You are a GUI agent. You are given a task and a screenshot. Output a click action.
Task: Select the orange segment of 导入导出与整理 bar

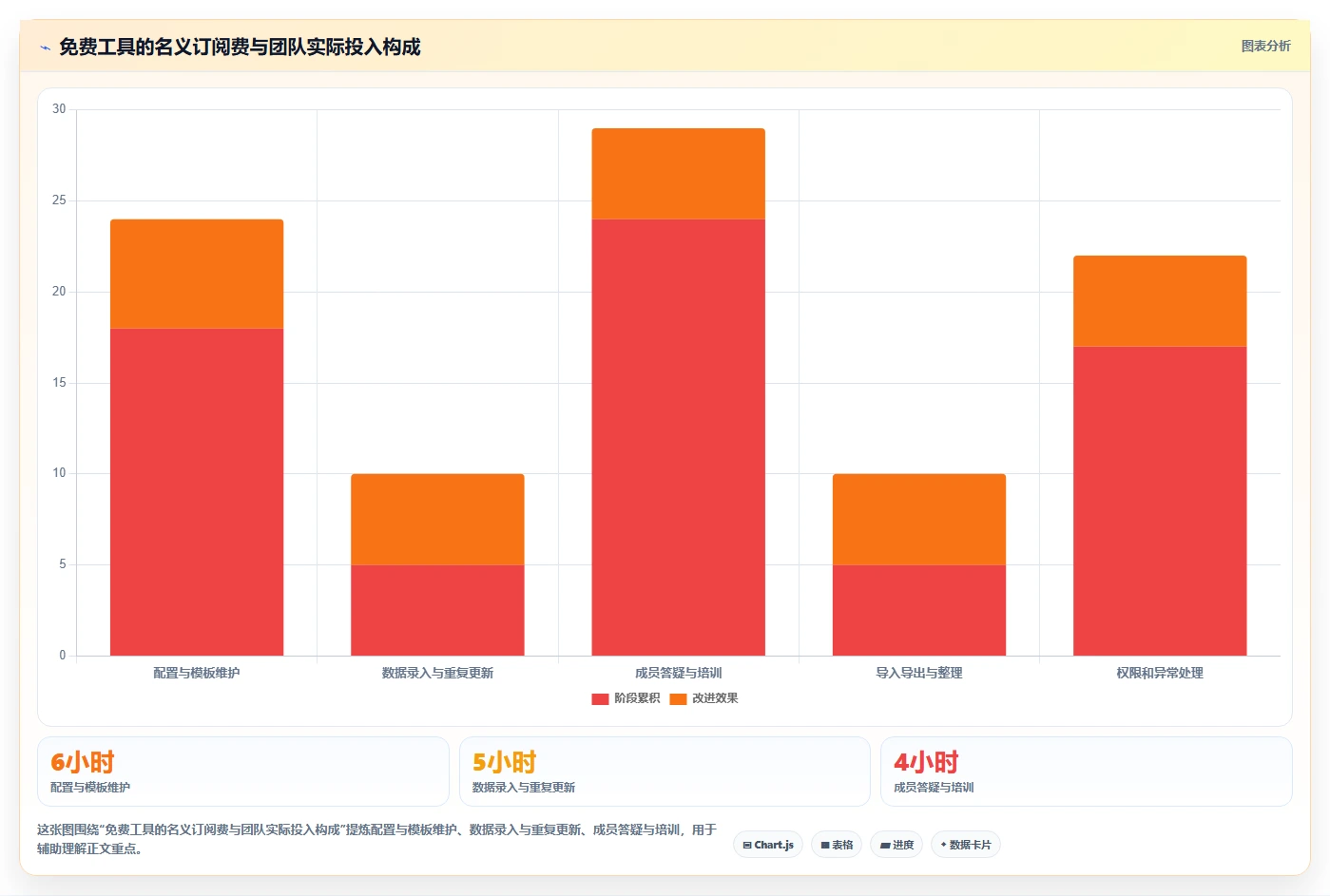[919, 520]
